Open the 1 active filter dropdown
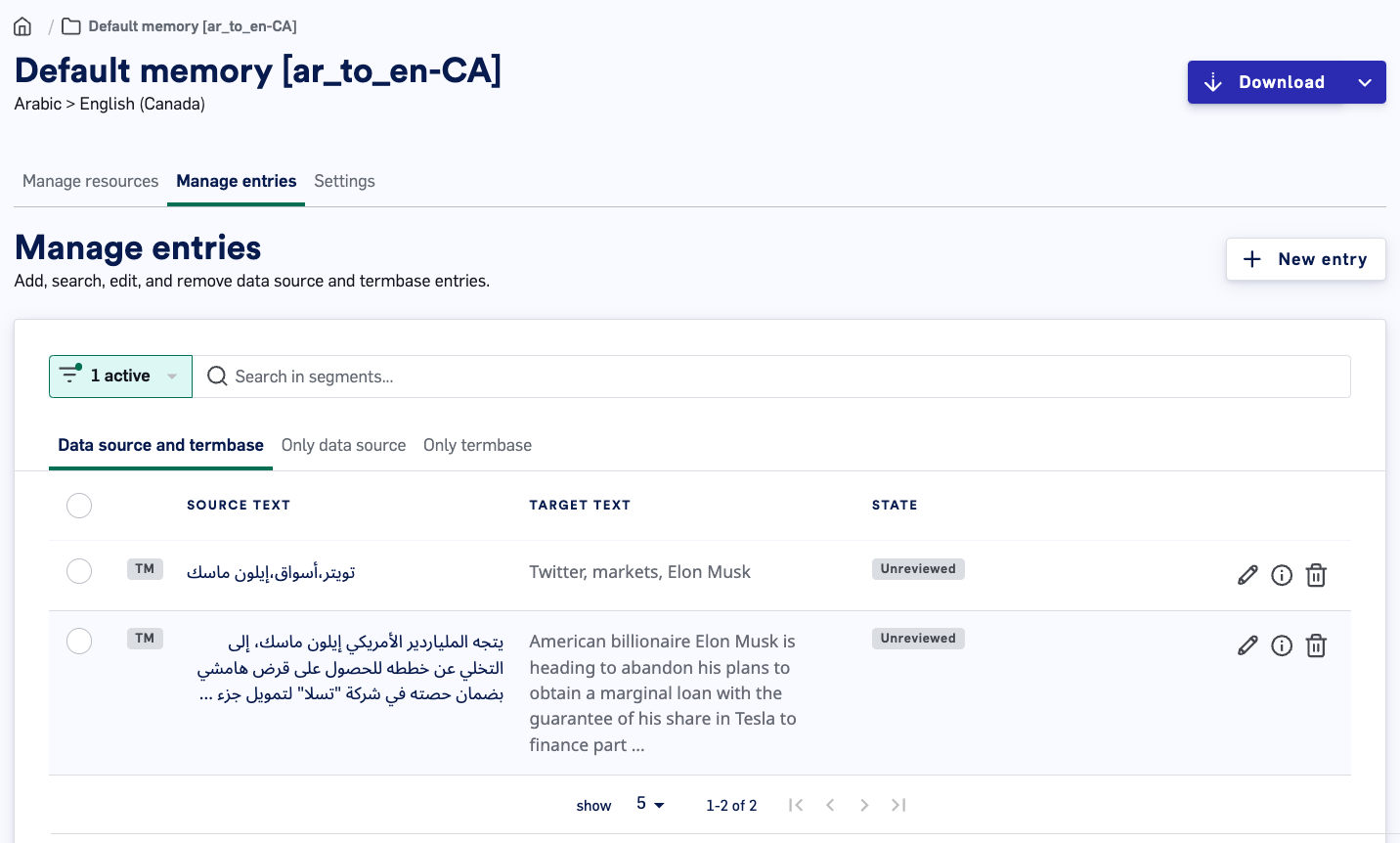The width and height of the screenshot is (1400, 843). pyautogui.click(x=120, y=377)
